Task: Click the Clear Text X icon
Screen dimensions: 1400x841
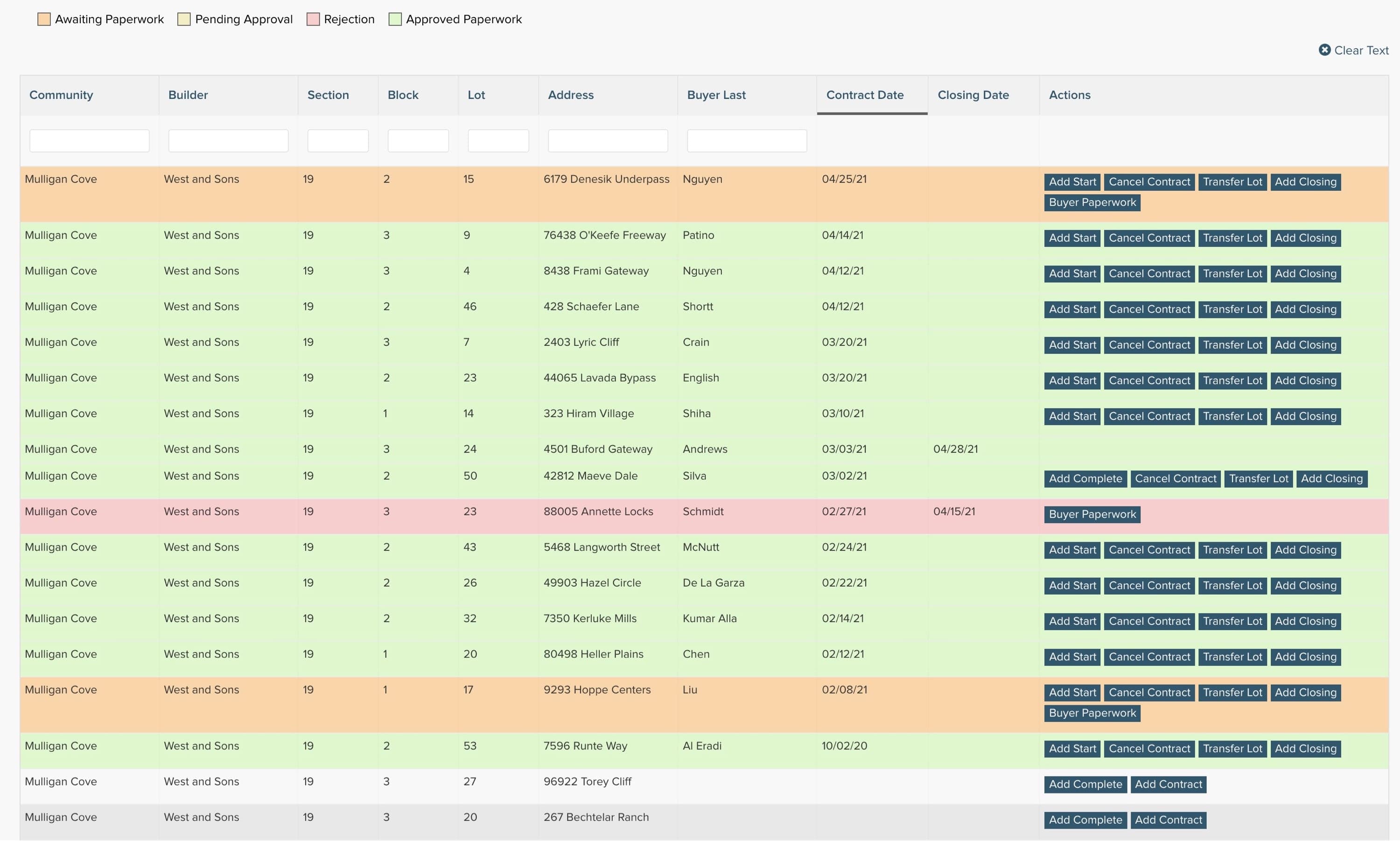Action: click(x=1324, y=50)
